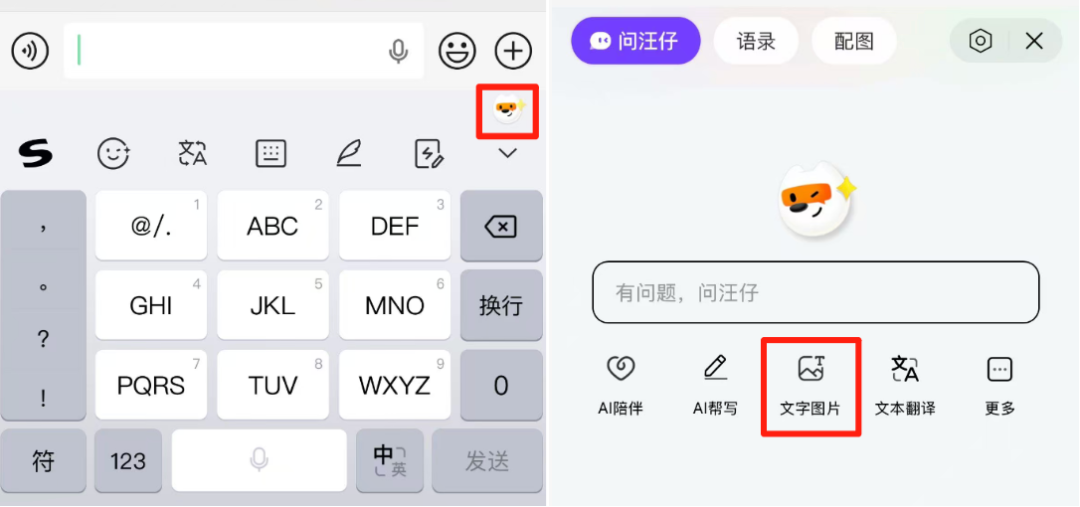Collapse keyboard with the down chevron
This screenshot has height=507, width=1080.
(x=508, y=153)
